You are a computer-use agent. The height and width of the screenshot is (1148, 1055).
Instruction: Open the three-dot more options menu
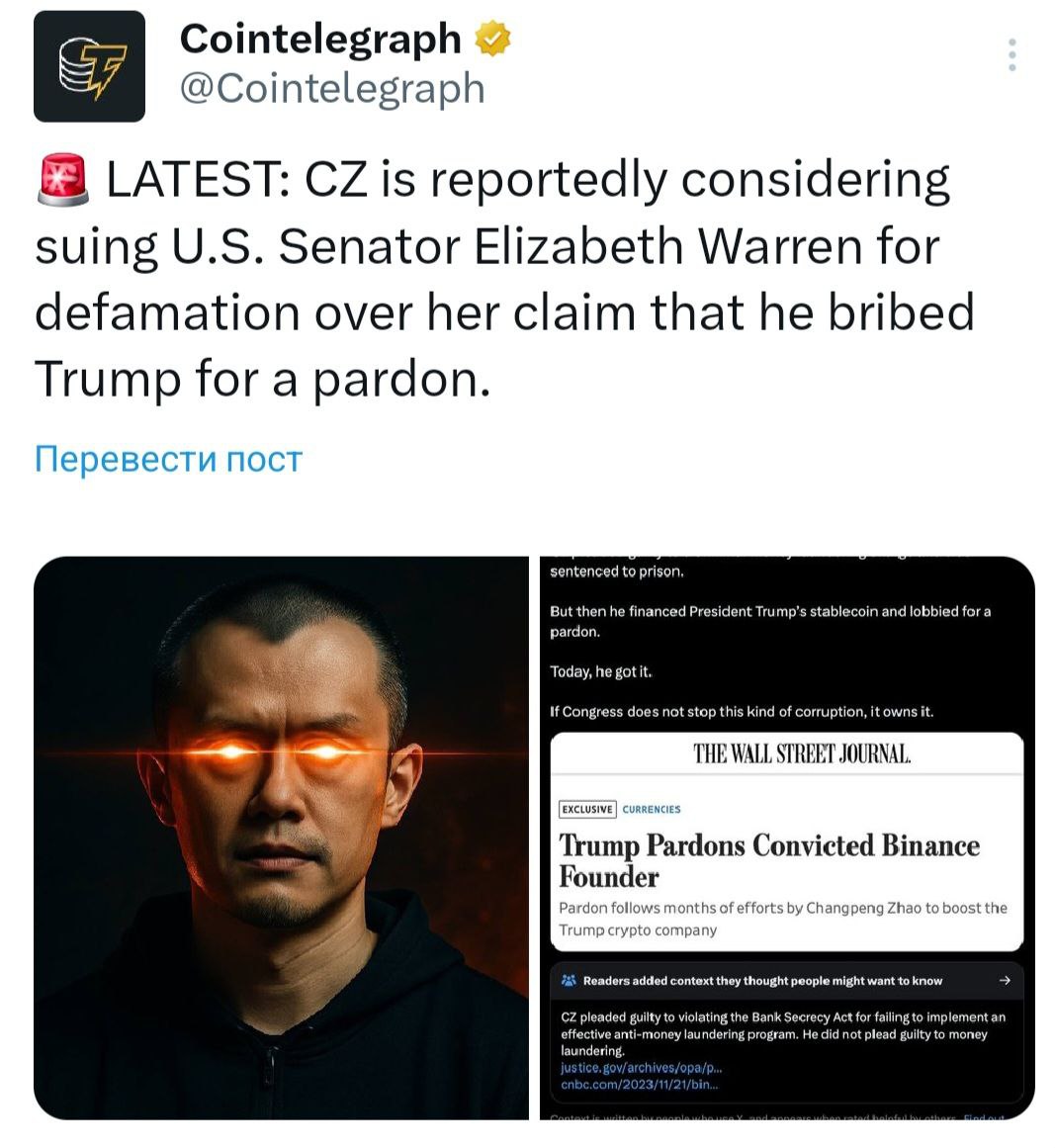[1011, 55]
